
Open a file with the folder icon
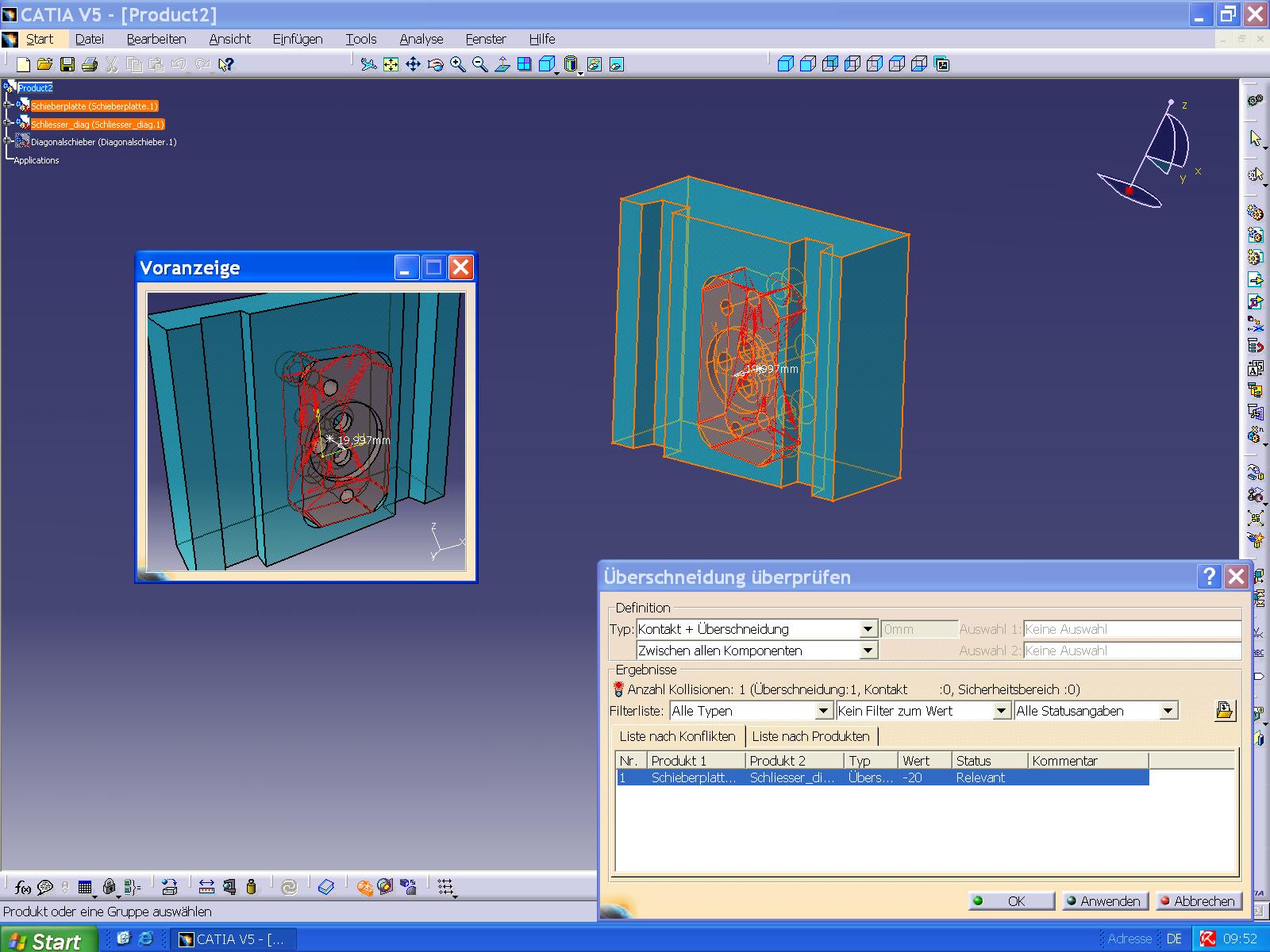click(x=45, y=64)
